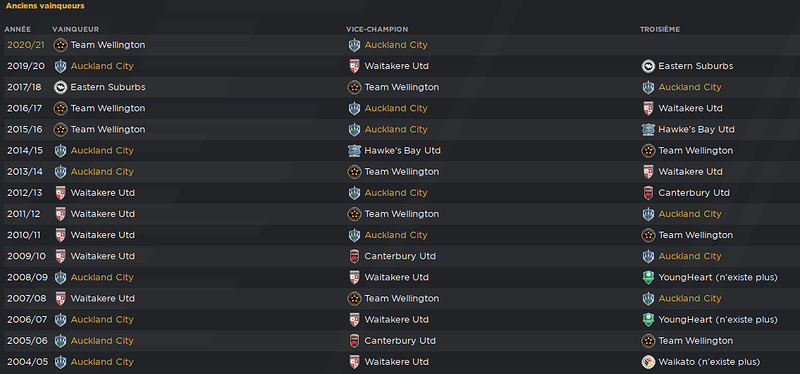The height and width of the screenshot is (374, 800).
Task: Click YoungHeart badge in 2008/09 third-place row
Action: 648,278
